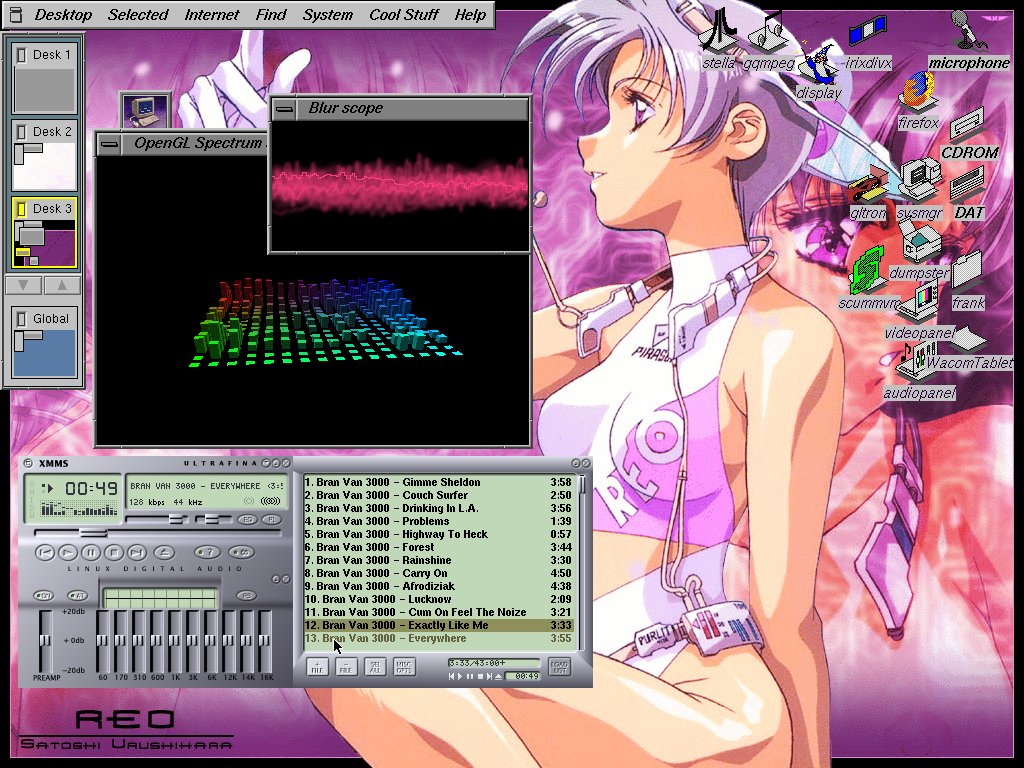Click the eject button in XMMS main window
Image resolution: width=1024 pixels, height=768 pixels.
point(164,552)
